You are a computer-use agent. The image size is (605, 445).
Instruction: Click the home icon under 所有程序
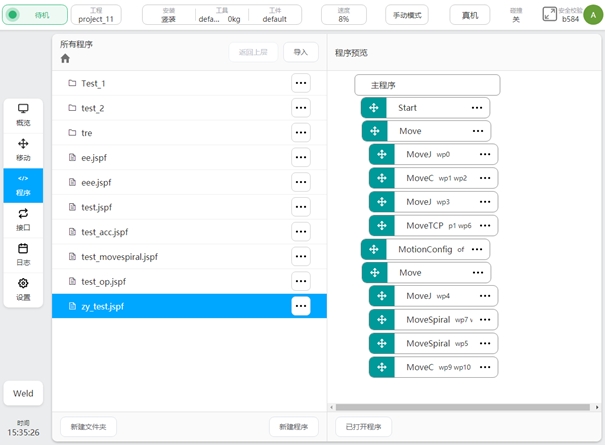[x=66, y=59]
